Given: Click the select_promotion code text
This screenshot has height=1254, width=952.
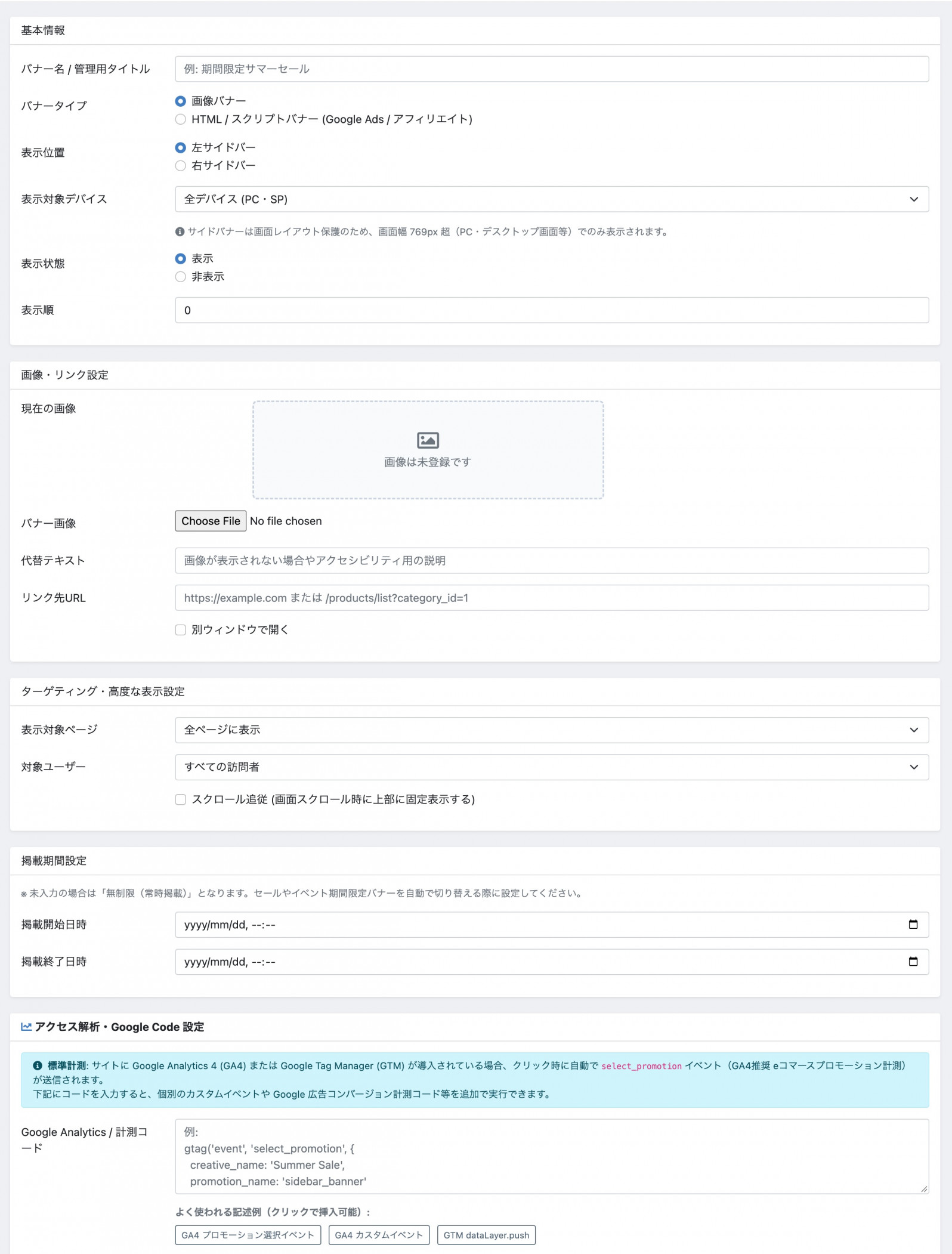Looking at the screenshot, I should 641,1066.
